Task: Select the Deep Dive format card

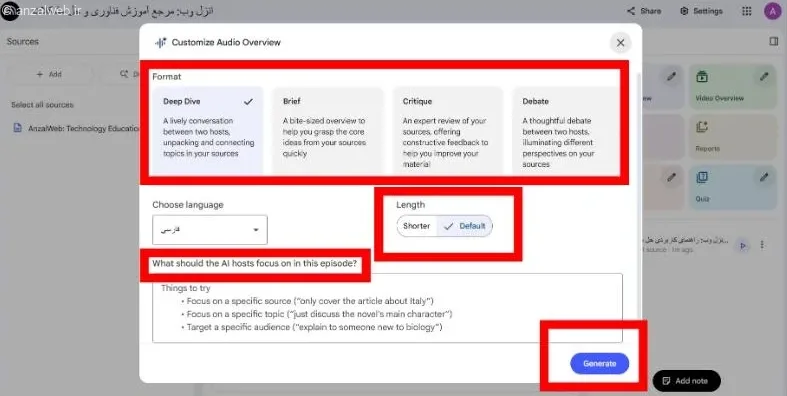Action: point(208,130)
